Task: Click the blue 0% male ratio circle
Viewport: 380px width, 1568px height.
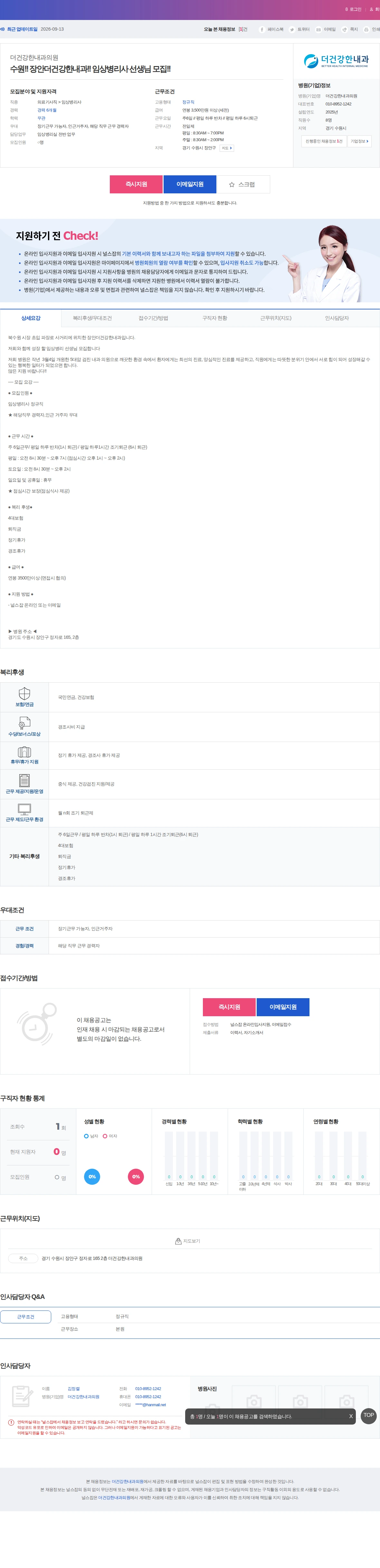Action: pos(92,1177)
